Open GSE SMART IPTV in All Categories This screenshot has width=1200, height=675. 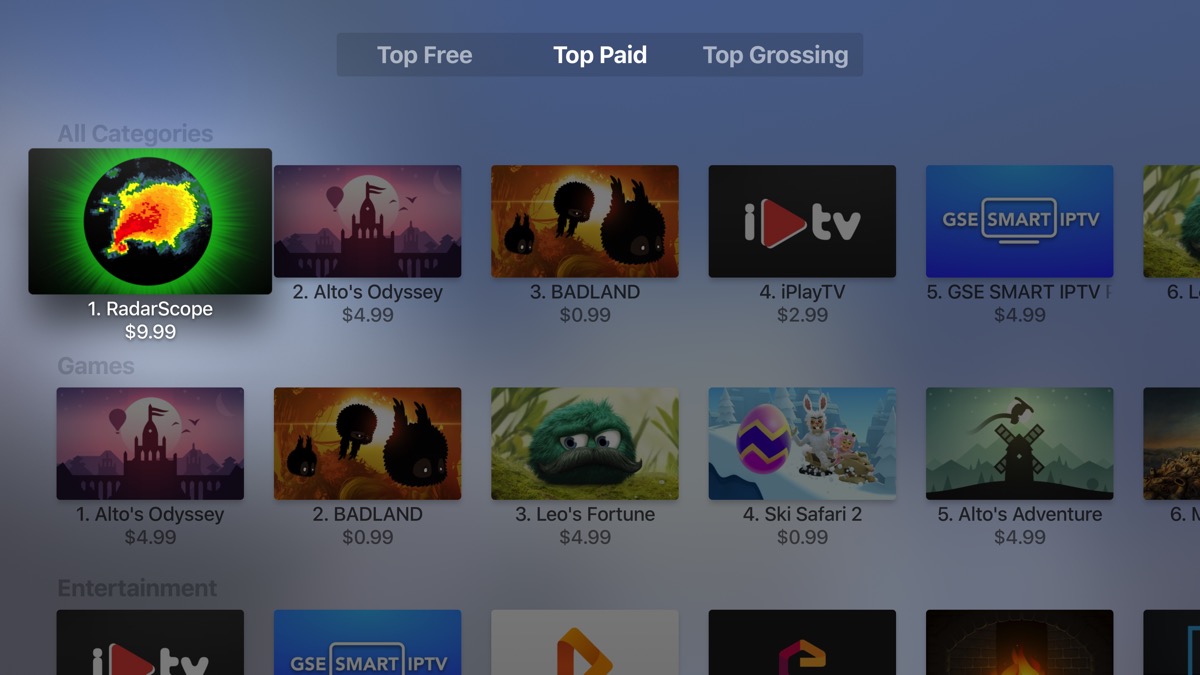click(1019, 221)
